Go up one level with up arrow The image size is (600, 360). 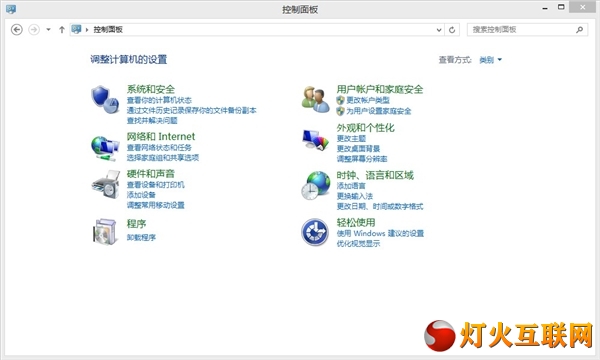tap(62, 29)
